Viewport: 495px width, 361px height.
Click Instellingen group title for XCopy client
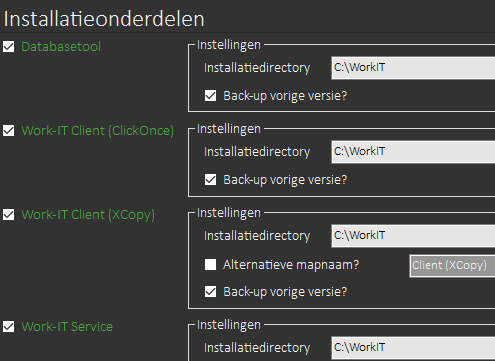point(229,213)
